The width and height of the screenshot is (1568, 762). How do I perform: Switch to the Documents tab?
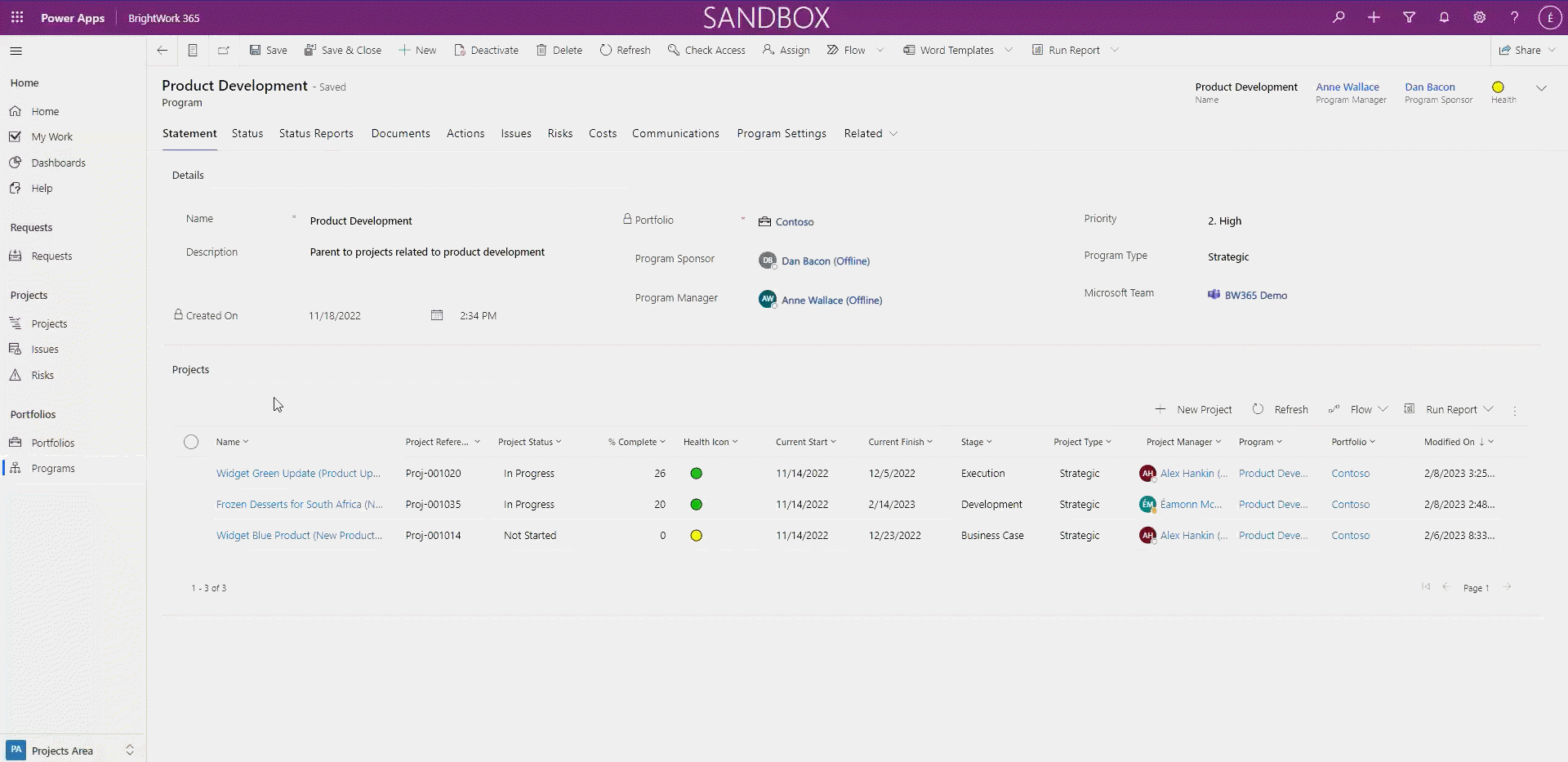pyautogui.click(x=400, y=133)
